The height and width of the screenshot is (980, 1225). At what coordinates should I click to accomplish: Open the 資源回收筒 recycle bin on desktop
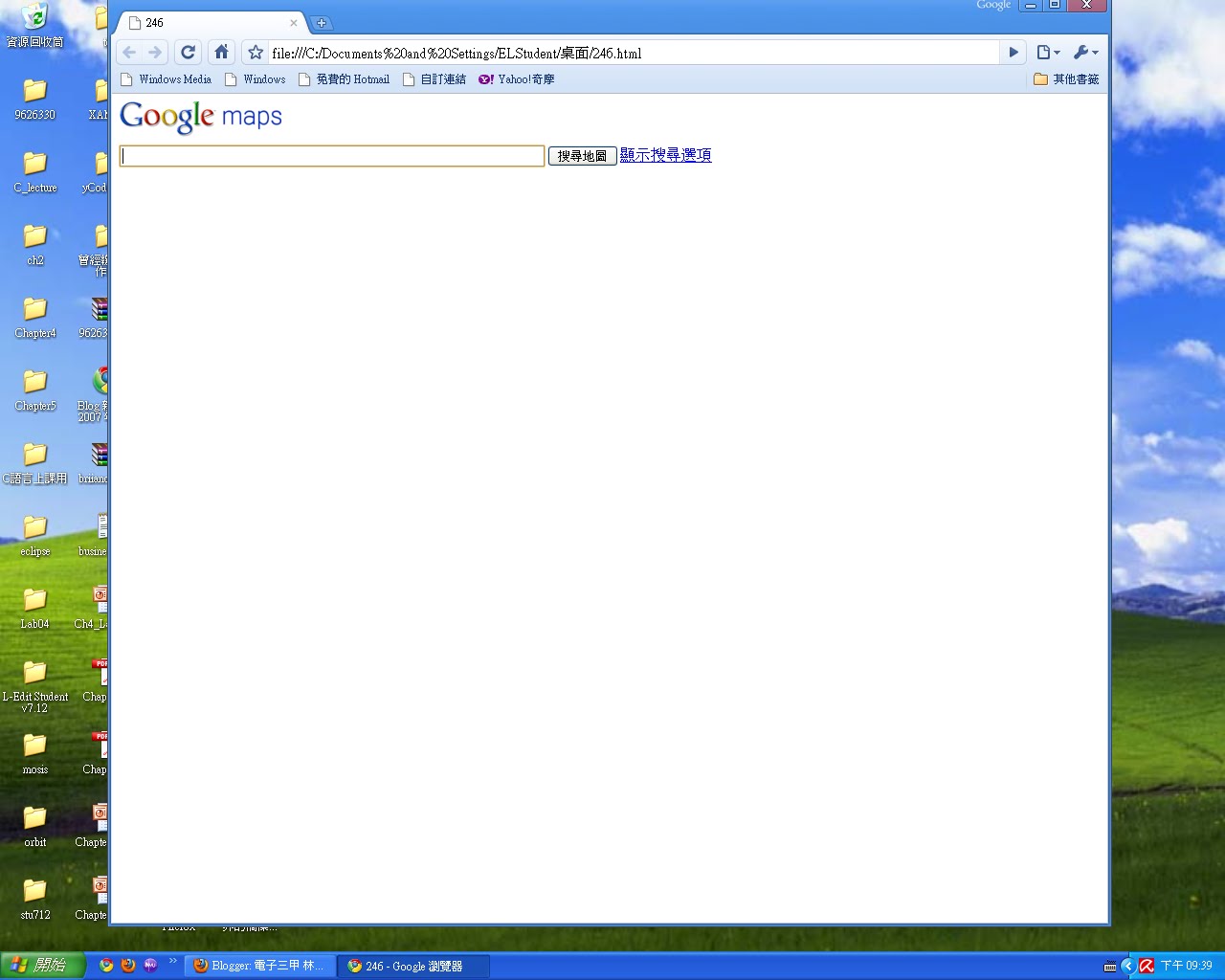tap(34, 26)
